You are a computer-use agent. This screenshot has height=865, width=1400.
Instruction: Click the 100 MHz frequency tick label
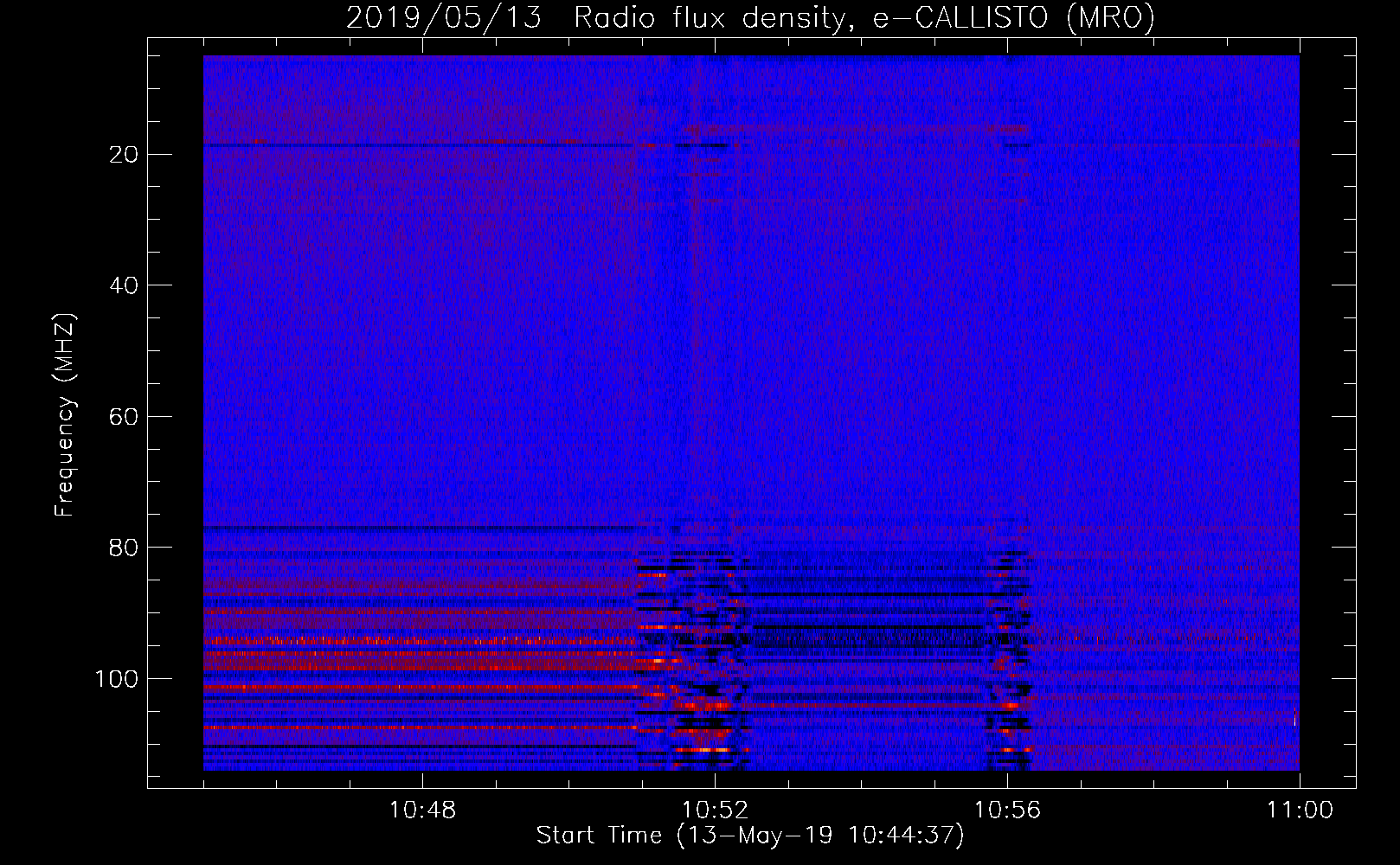tap(117, 679)
